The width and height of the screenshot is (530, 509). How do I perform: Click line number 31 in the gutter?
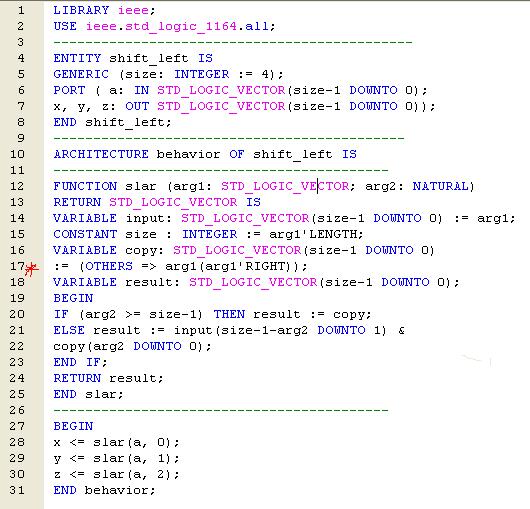(17, 490)
